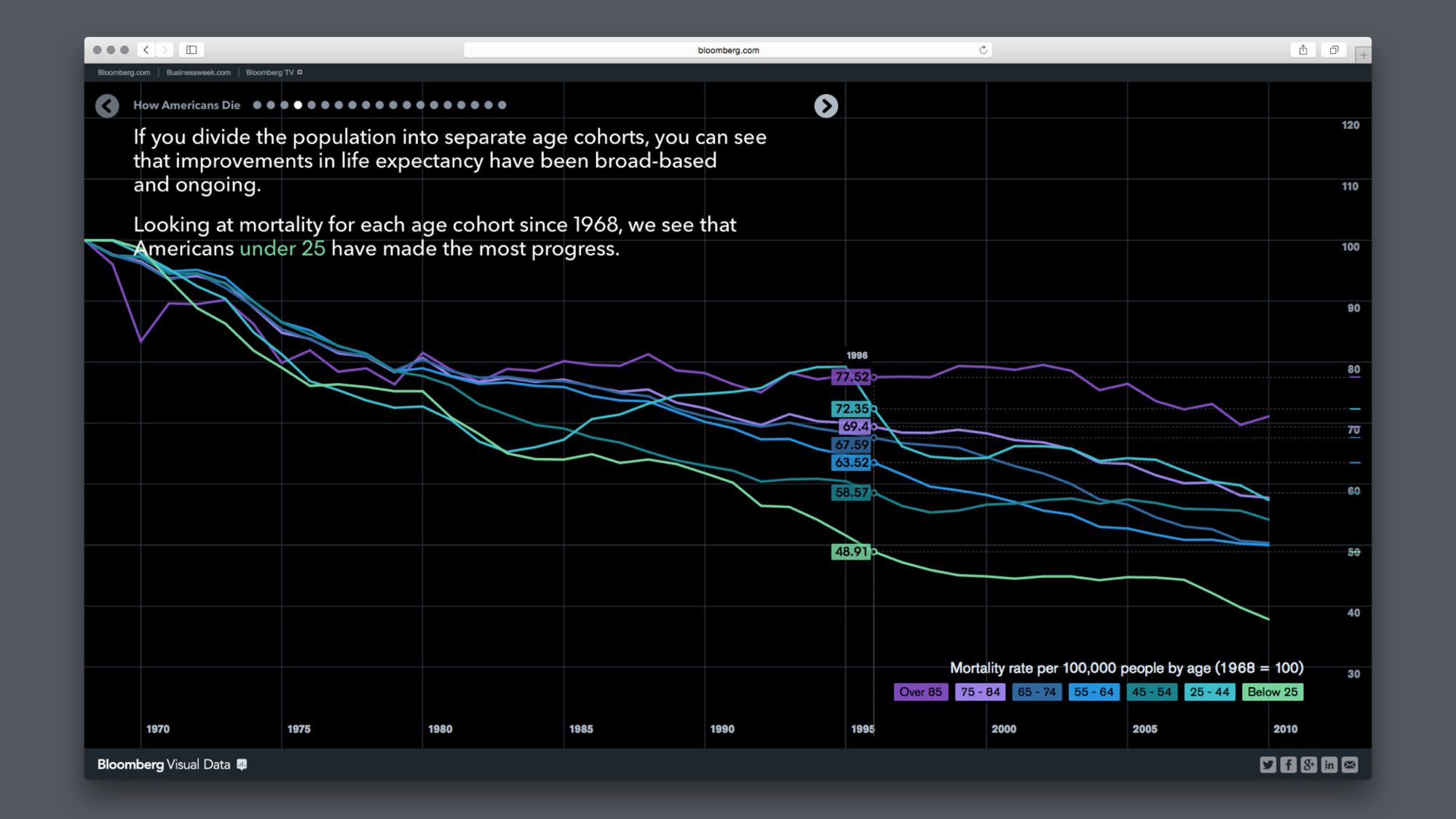Click Safari share button in toolbar
Viewport: 1456px width, 819px height.
[x=1302, y=50]
